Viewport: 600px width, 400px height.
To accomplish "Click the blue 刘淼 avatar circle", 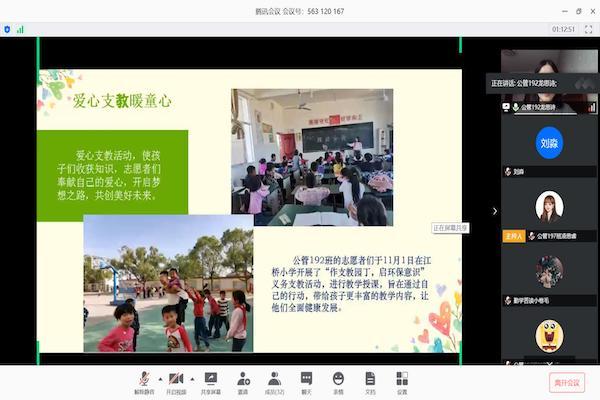I will pos(549,143).
